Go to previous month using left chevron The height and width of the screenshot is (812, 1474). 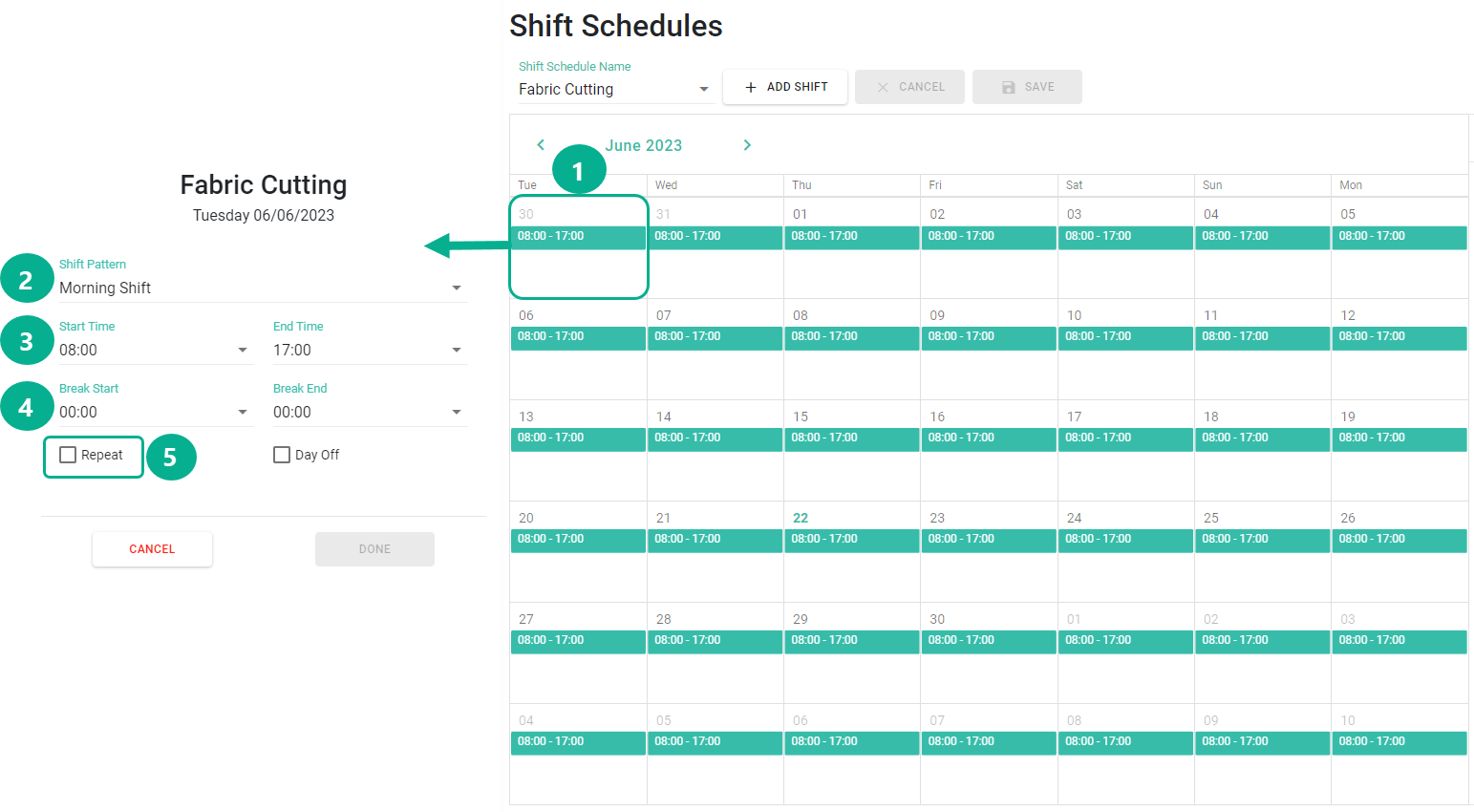(x=541, y=145)
